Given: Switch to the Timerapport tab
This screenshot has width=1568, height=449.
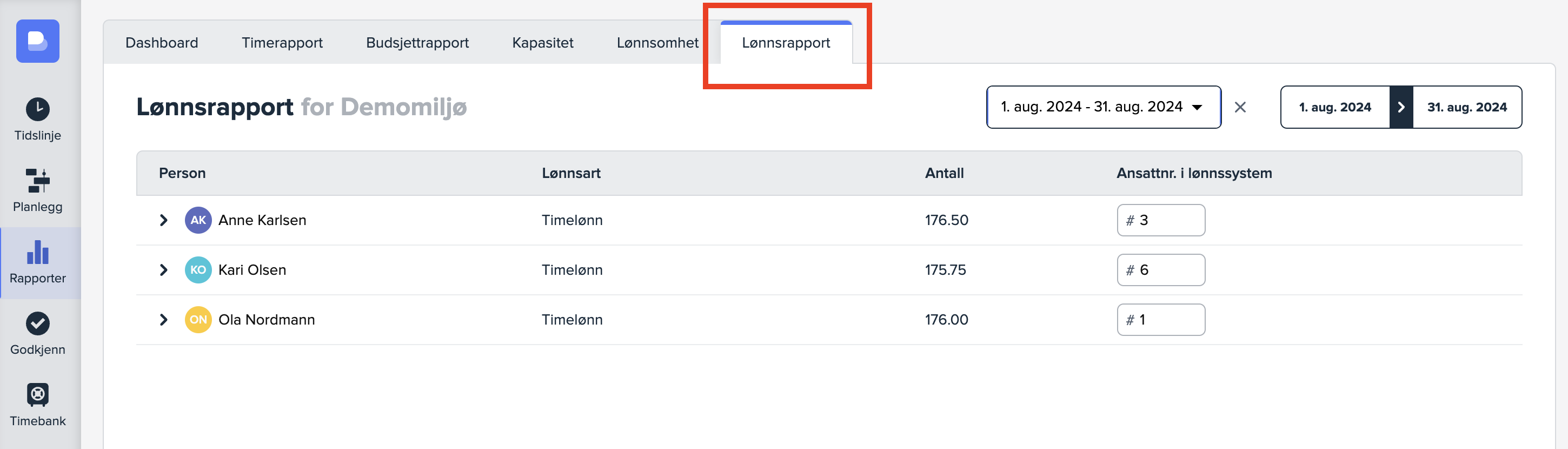Looking at the screenshot, I should tap(282, 43).
